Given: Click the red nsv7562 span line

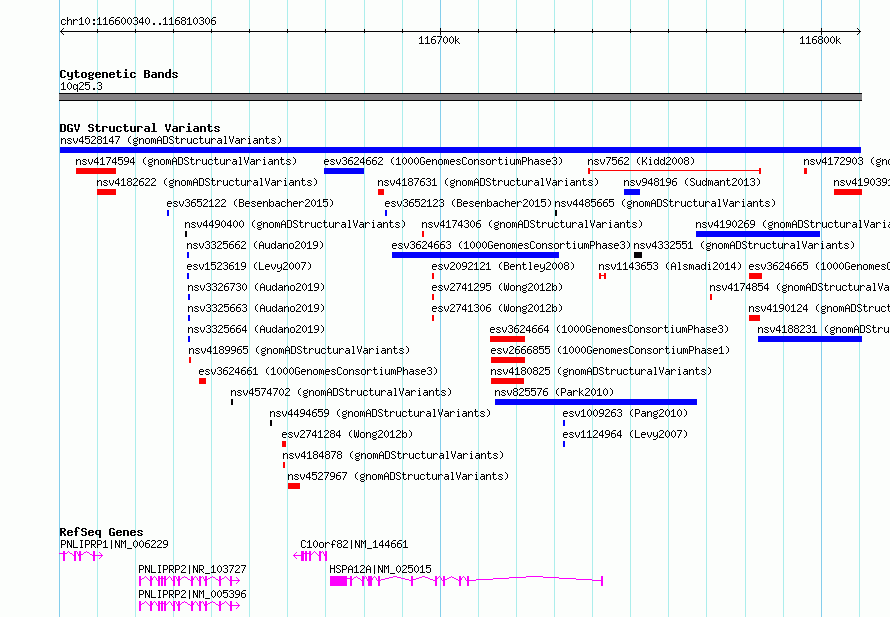Looking at the screenshot, I should coord(674,171).
